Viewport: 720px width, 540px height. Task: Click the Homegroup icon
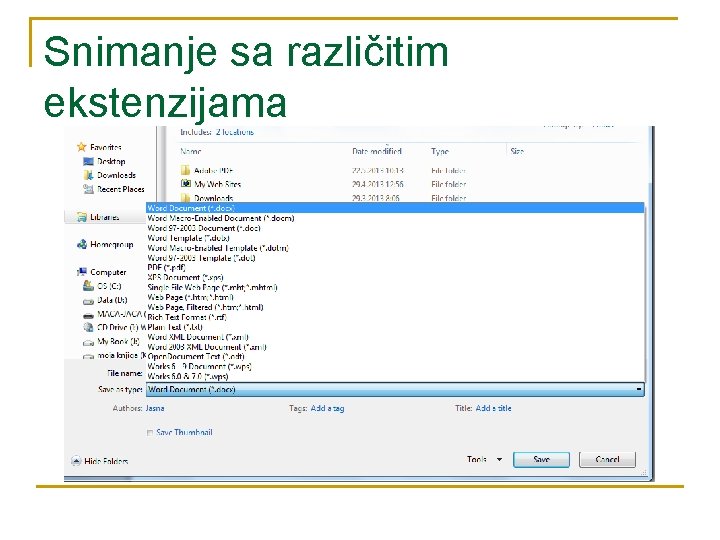click(82, 244)
